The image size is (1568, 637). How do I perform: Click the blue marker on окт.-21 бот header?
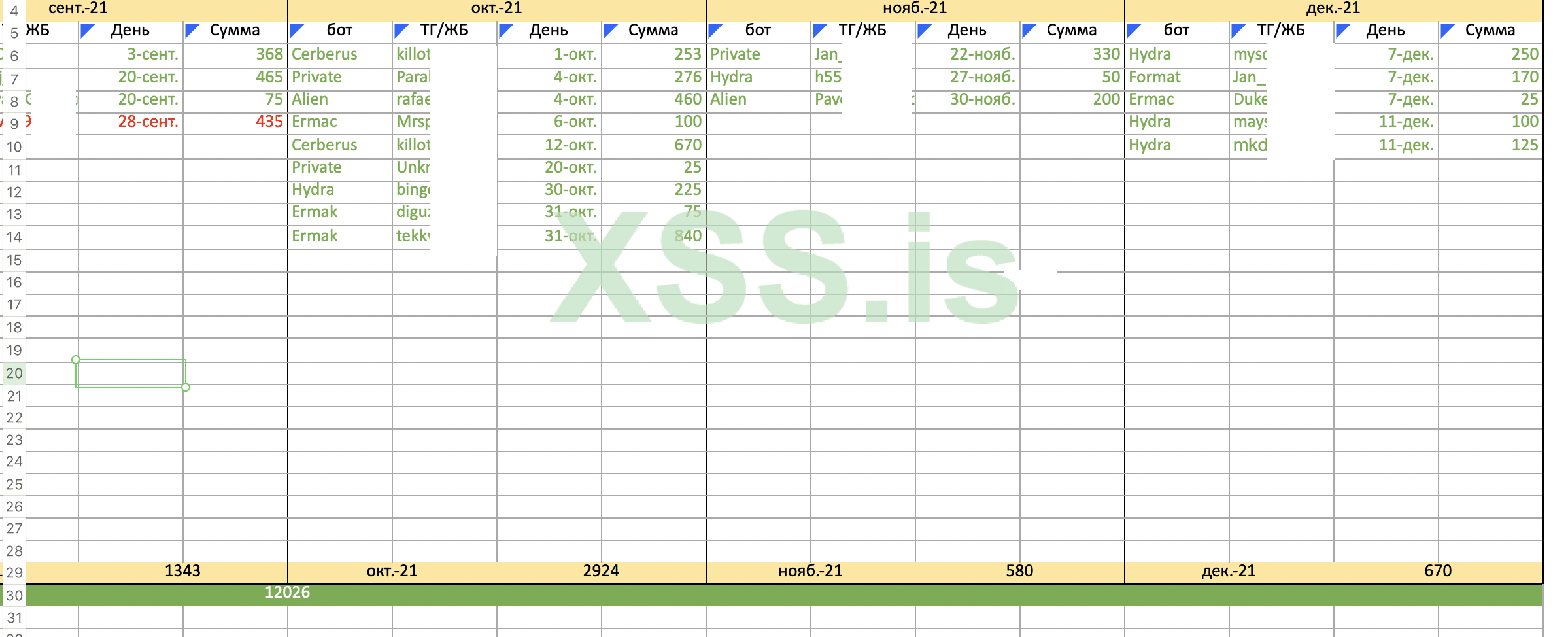pos(296,30)
